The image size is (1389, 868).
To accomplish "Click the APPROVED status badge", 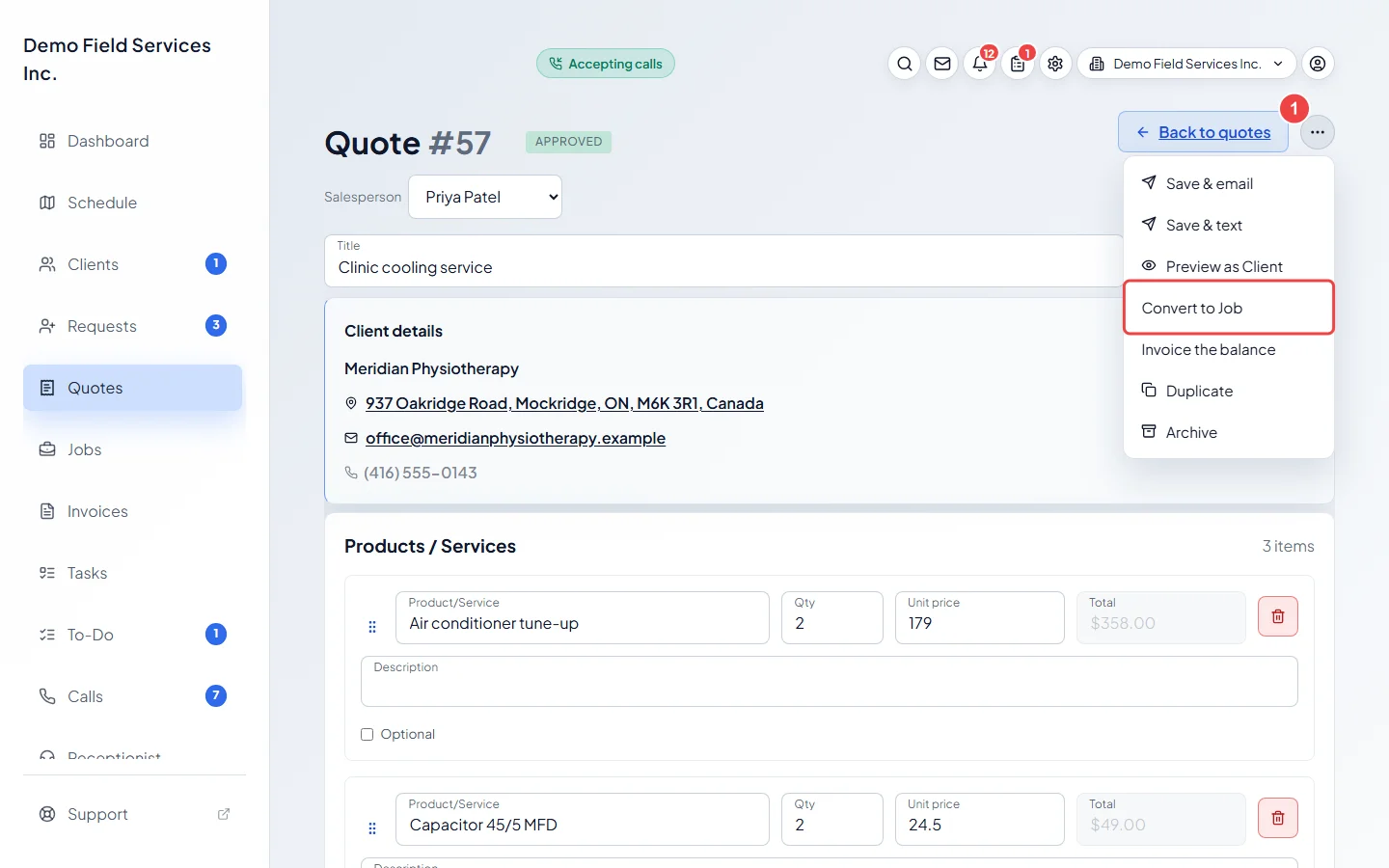I will tap(568, 142).
